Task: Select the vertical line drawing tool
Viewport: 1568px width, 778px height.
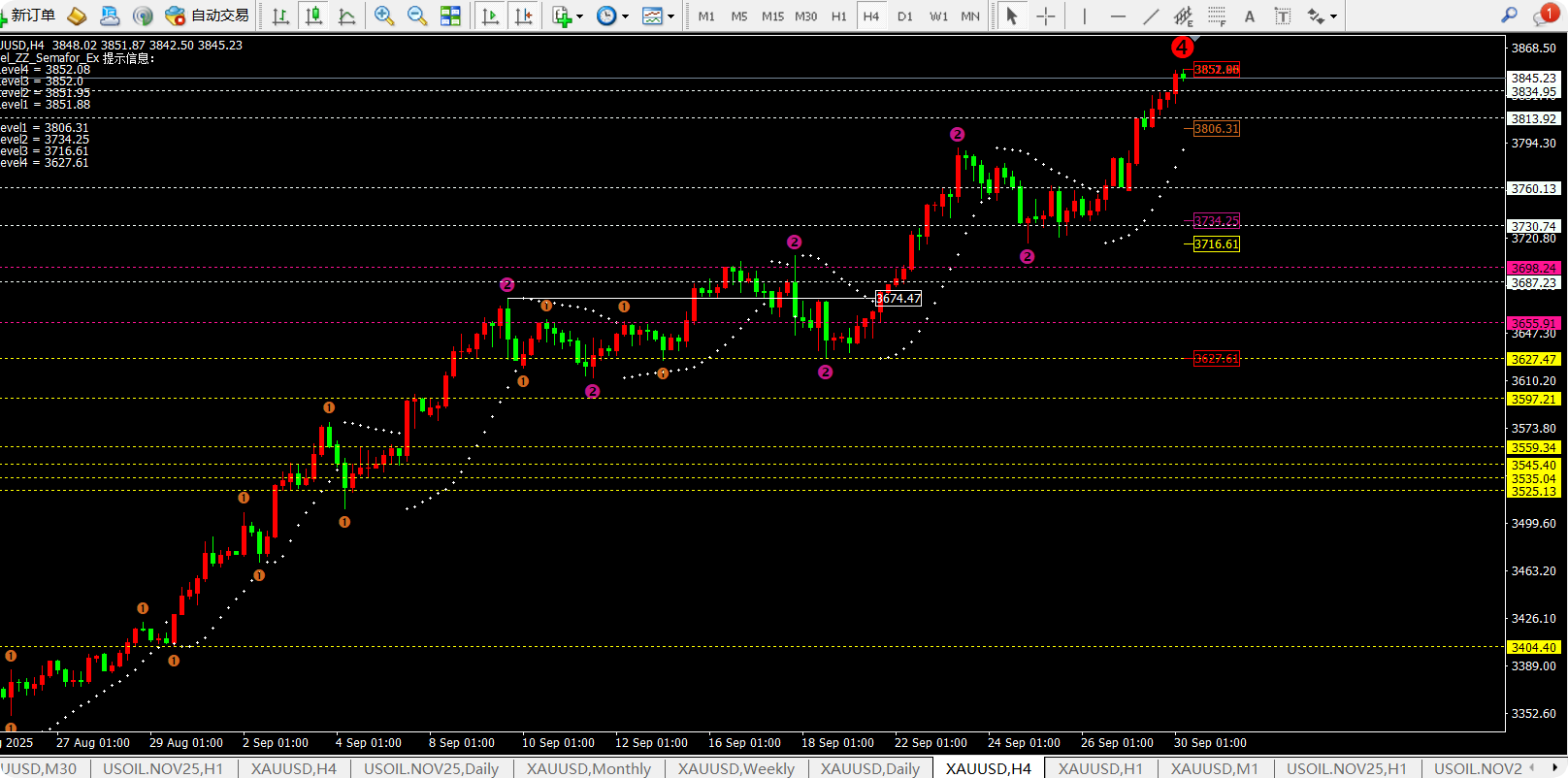Action: [1085, 16]
